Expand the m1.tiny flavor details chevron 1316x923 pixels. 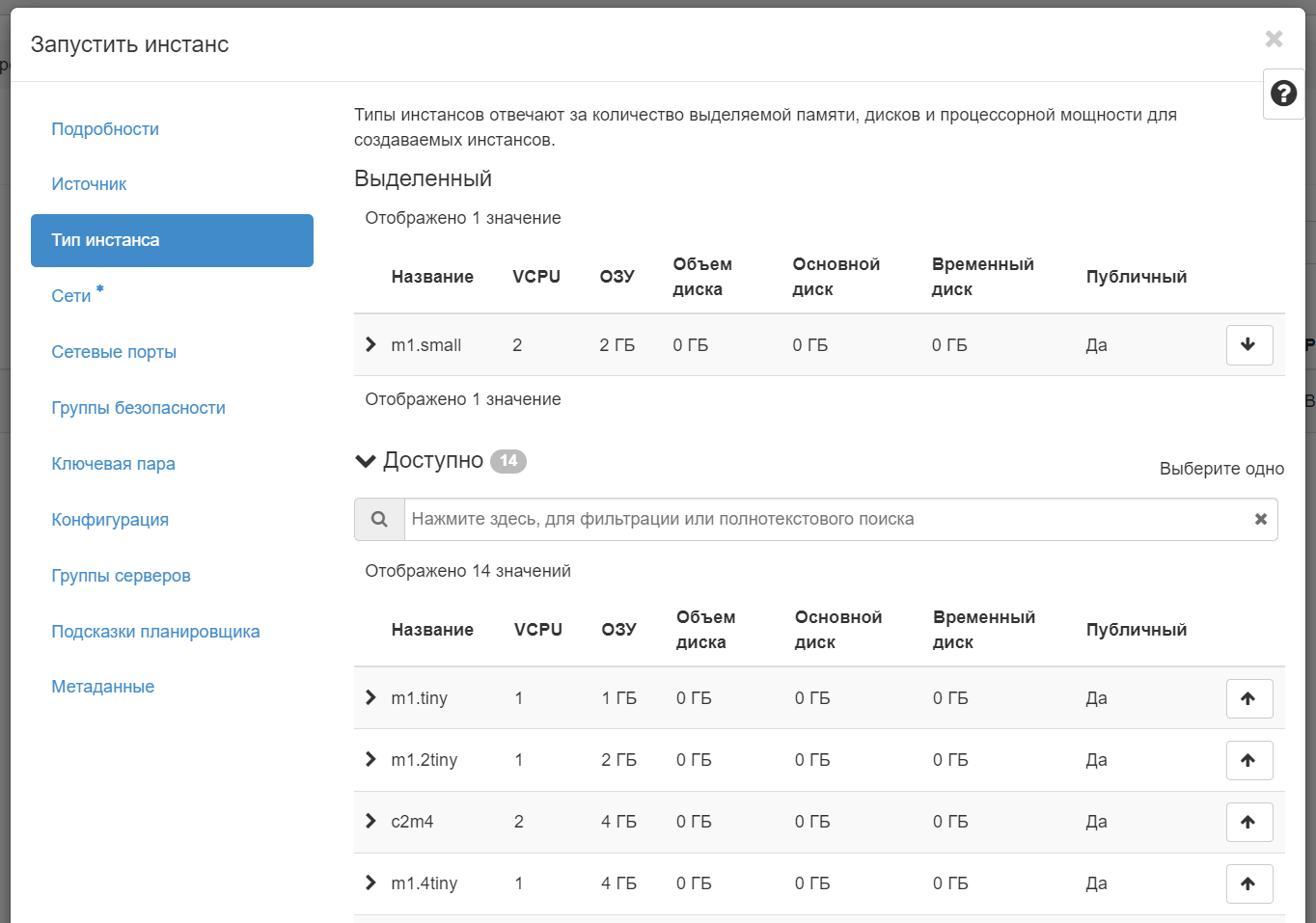[370, 697]
